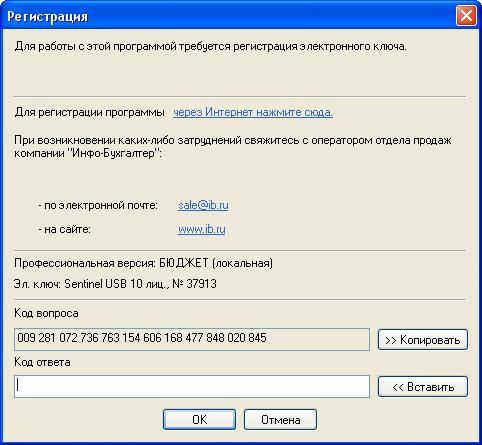Click the 'Для регистрации программы' label
Screen dimensions: 482x445
click(x=89, y=112)
